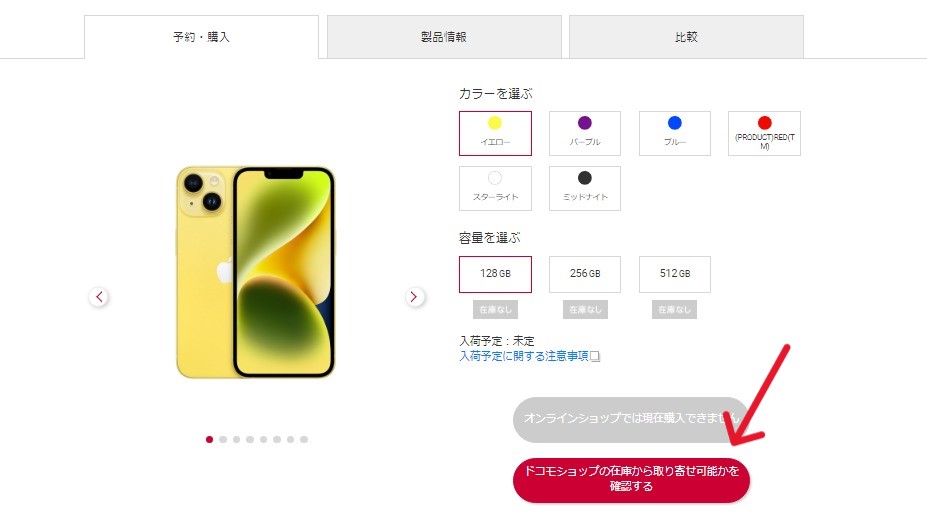Select the 512GB capacity option

(675, 274)
